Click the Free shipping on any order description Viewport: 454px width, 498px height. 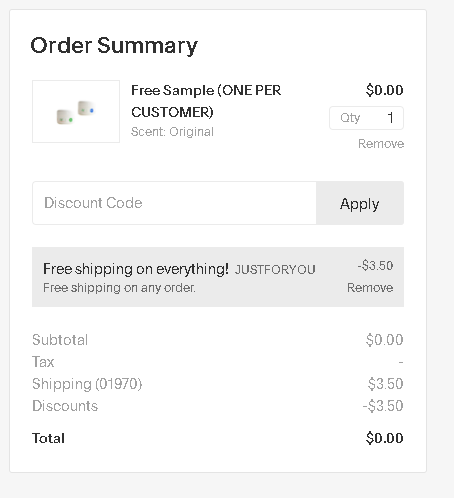[119, 288]
